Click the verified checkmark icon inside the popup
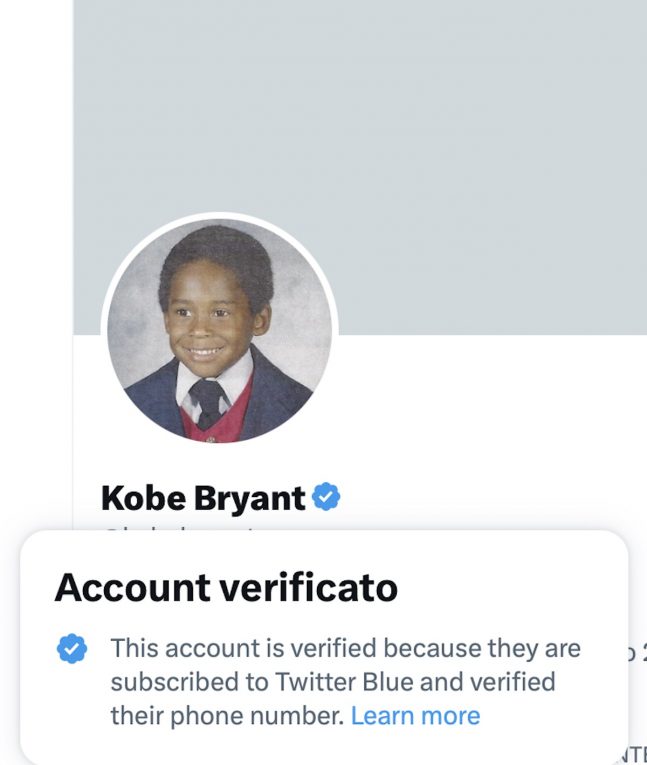Viewport: 647px width, 765px height. point(71,650)
